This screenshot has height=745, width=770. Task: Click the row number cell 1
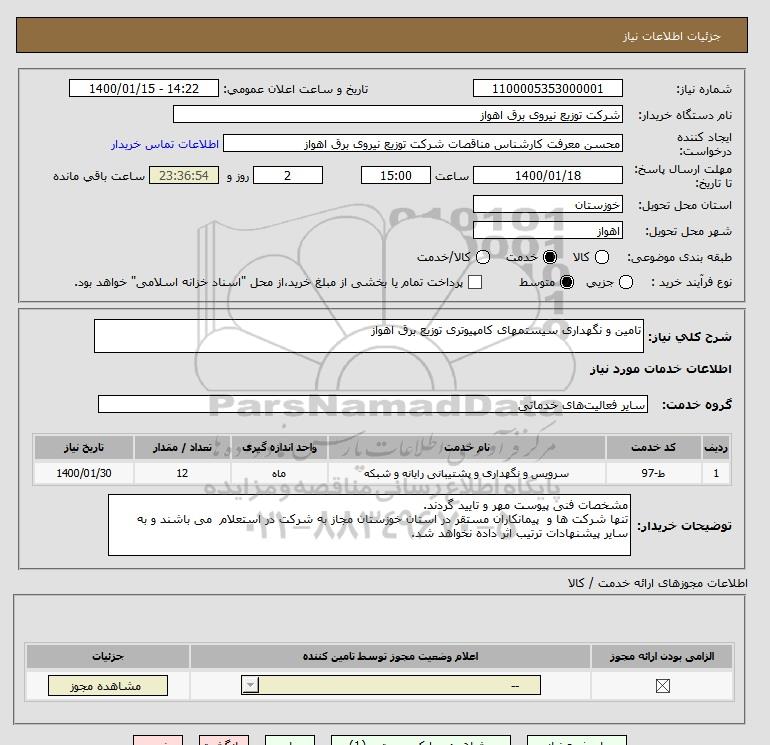coord(716,473)
